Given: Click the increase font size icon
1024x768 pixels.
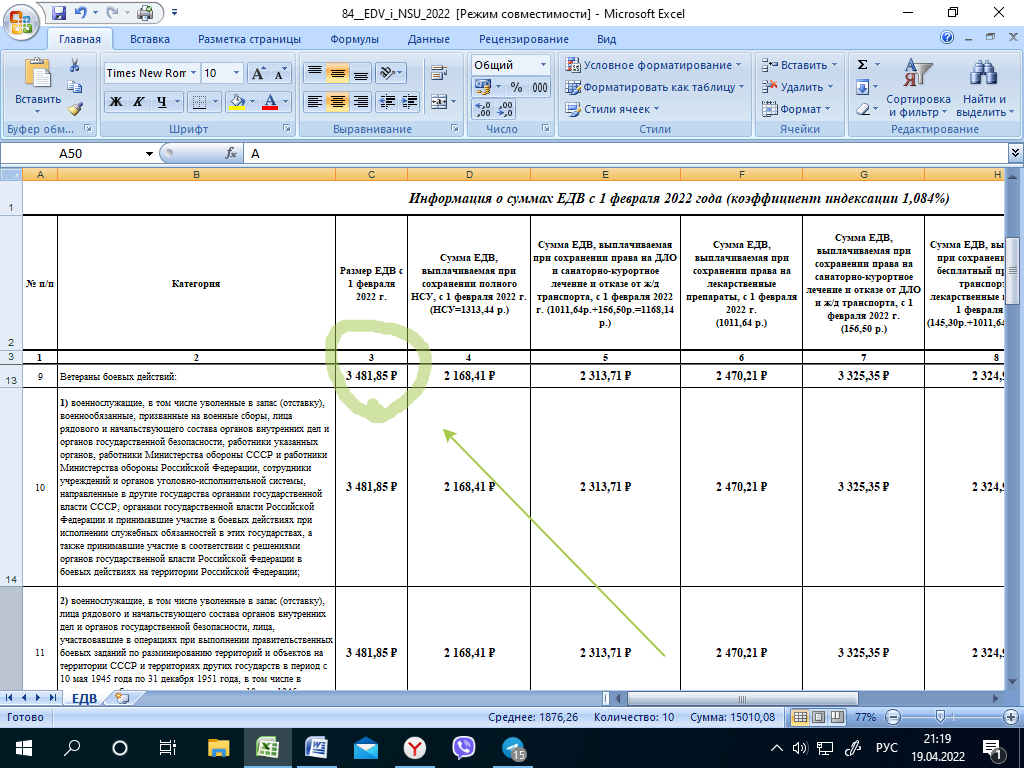Looking at the screenshot, I should coord(258,73).
